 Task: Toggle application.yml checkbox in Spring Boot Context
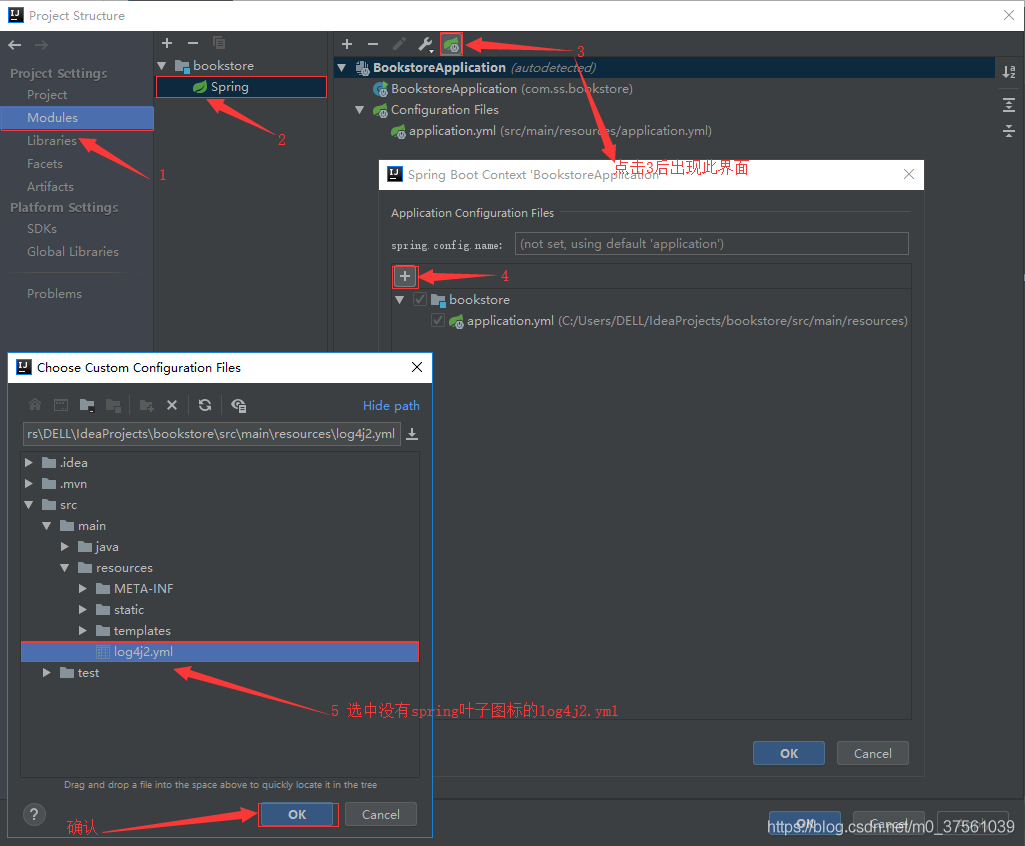pyautogui.click(x=438, y=320)
